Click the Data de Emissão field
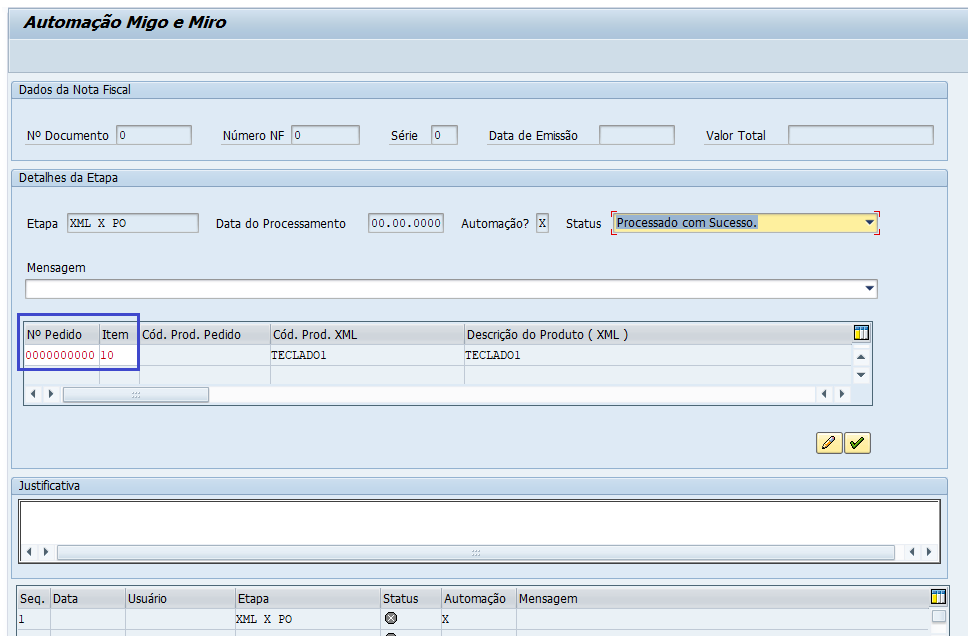Image resolution: width=968 pixels, height=636 pixels. pos(637,135)
